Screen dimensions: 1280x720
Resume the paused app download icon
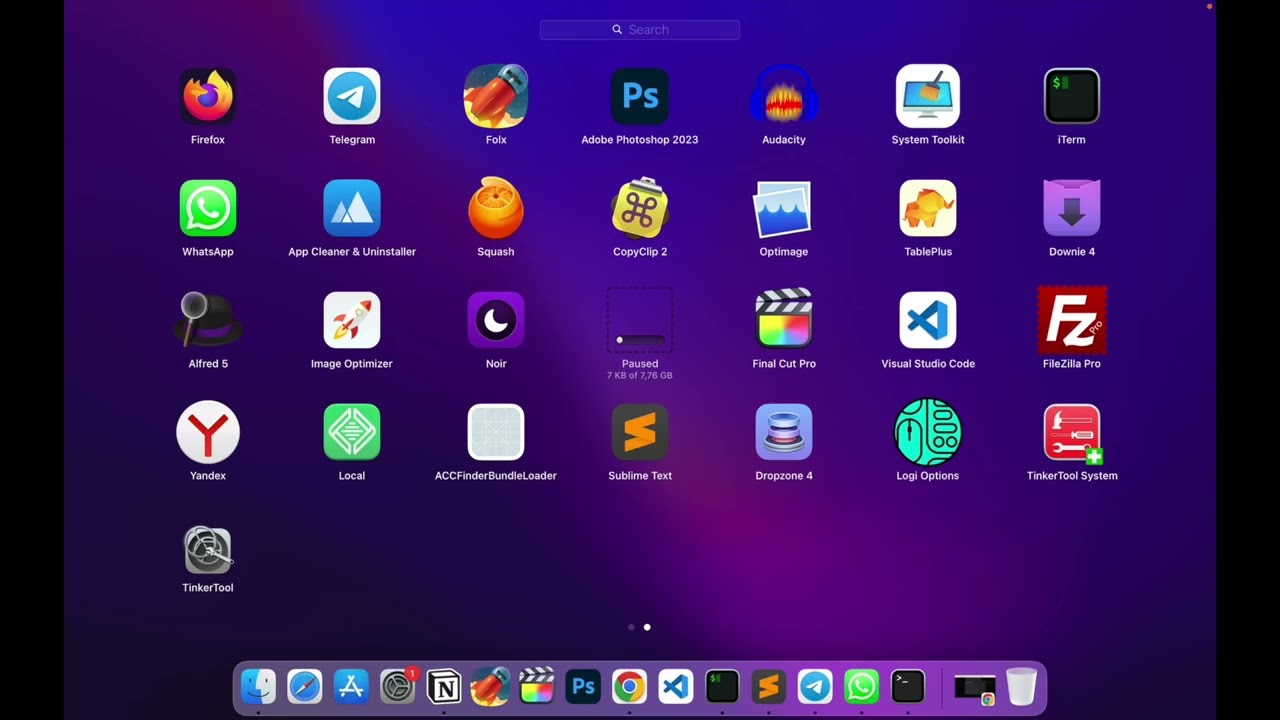click(x=640, y=321)
